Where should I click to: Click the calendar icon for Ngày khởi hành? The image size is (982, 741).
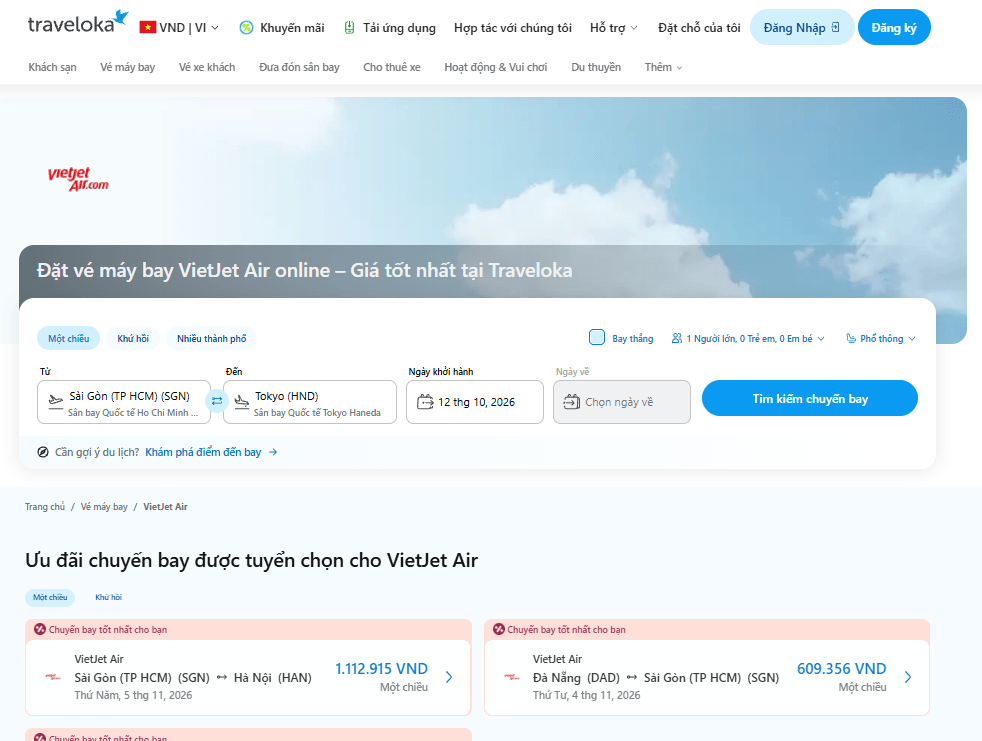click(425, 402)
